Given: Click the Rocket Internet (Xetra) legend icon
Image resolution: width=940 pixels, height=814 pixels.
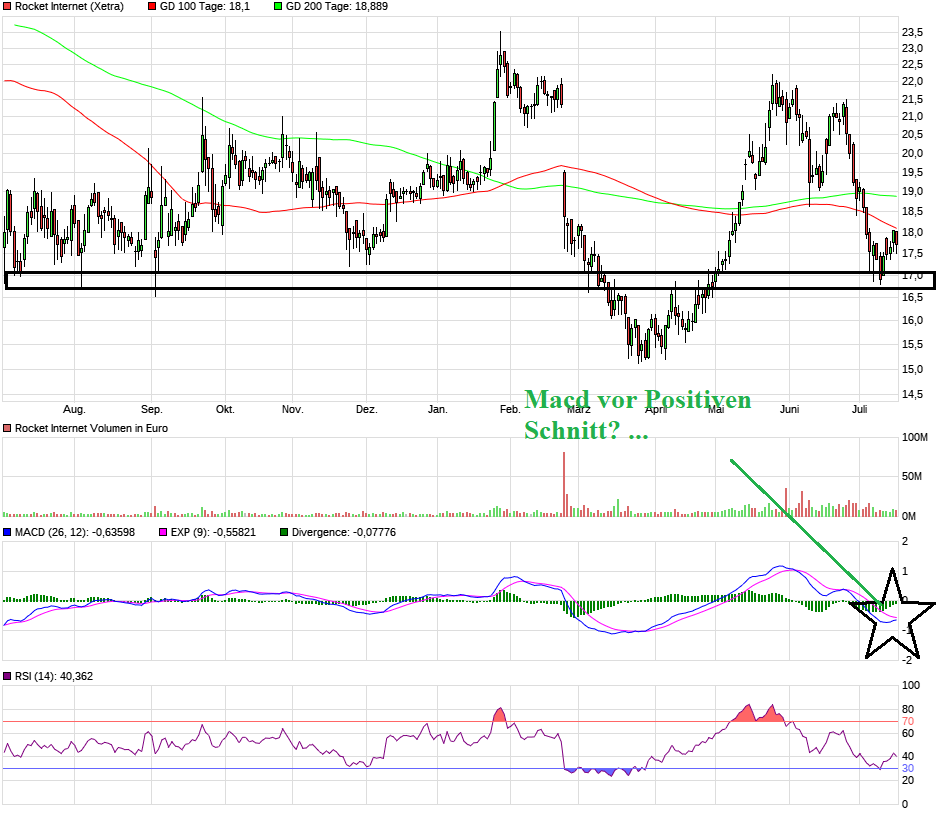Looking at the screenshot, I should point(8,7).
